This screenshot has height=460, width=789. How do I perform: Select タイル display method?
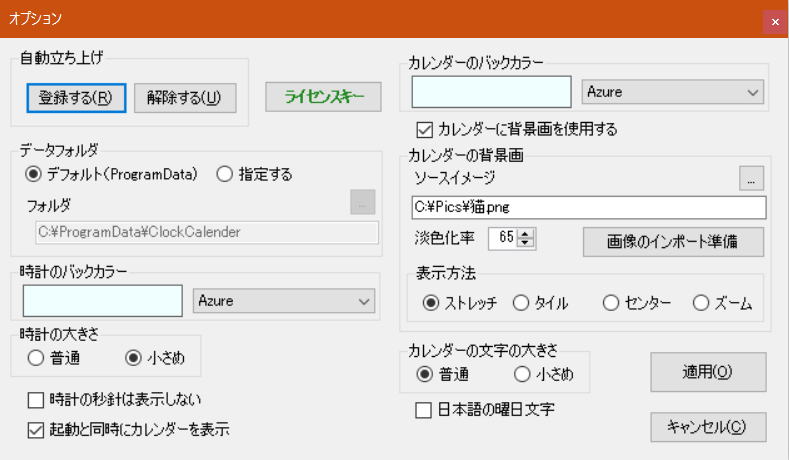[521, 303]
